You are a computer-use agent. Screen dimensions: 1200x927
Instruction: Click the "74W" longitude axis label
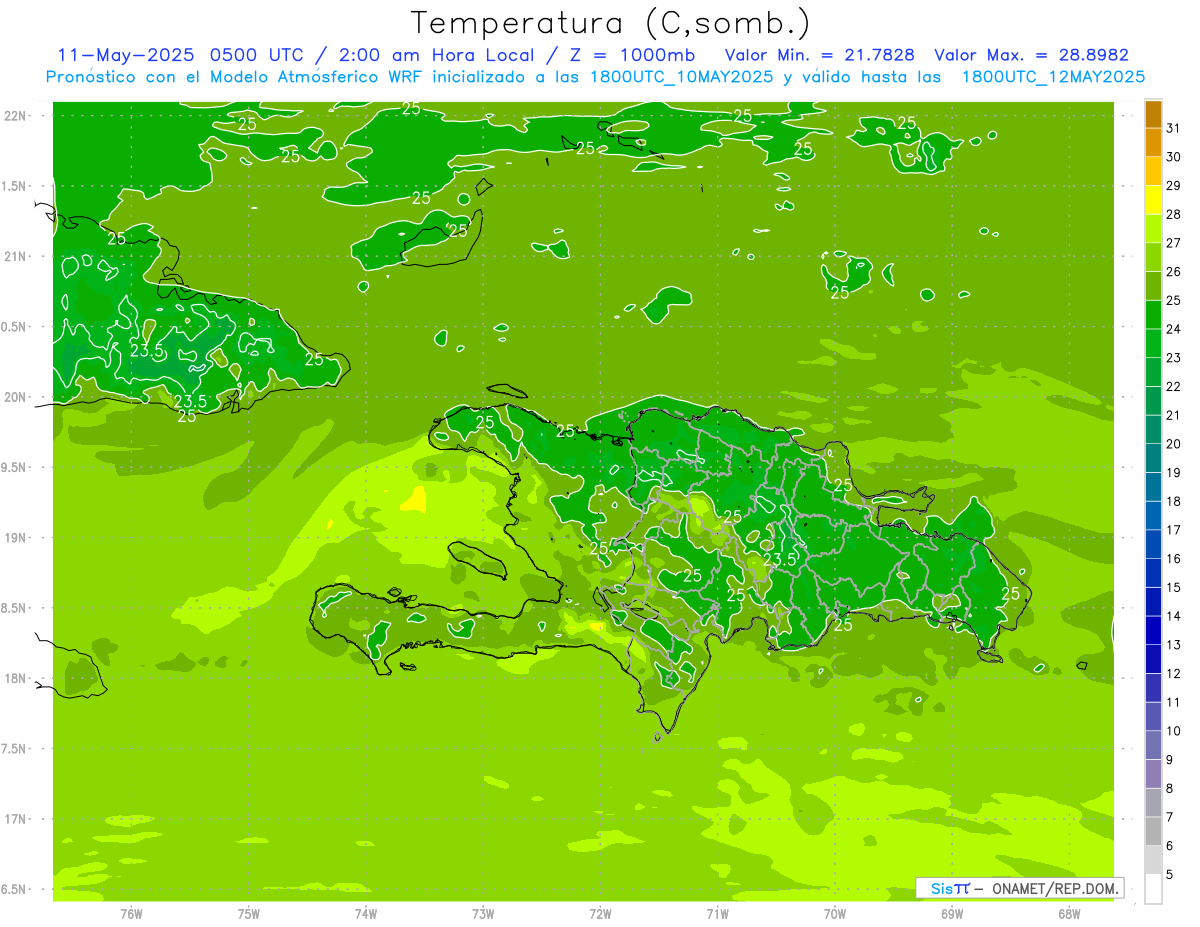pyautogui.click(x=366, y=913)
